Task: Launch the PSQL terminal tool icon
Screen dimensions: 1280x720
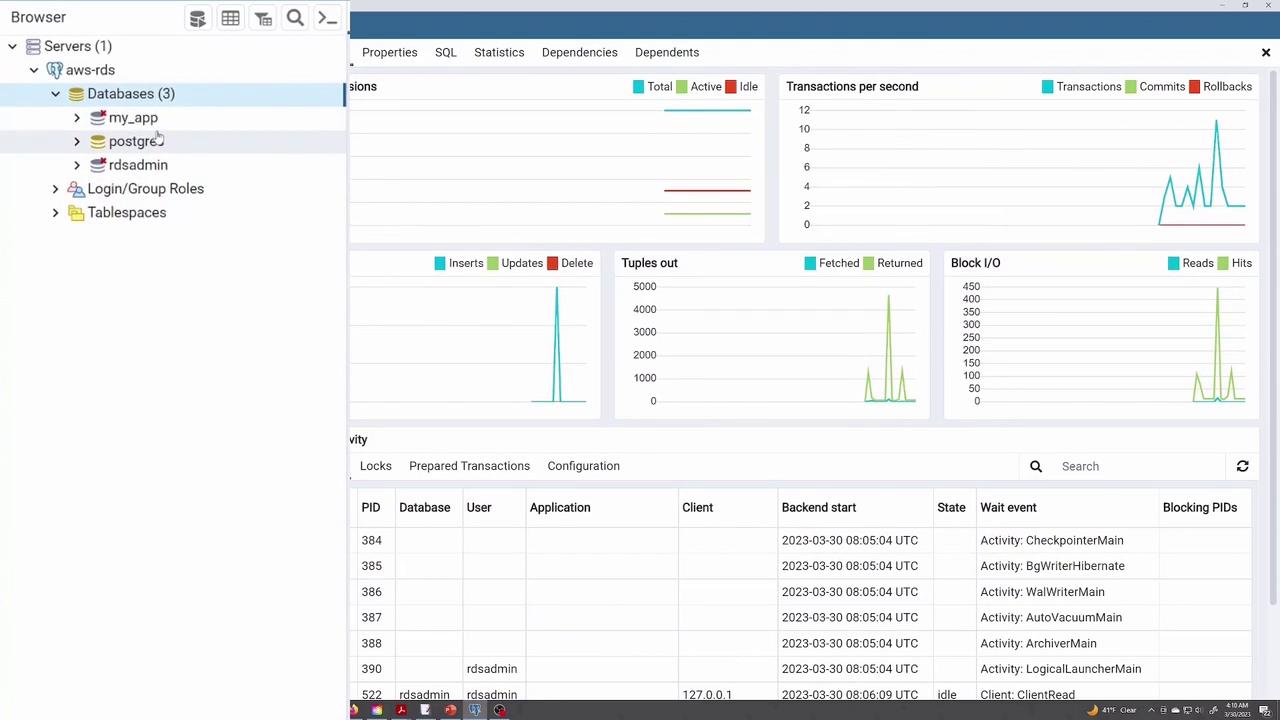Action: (x=327, y=18)
